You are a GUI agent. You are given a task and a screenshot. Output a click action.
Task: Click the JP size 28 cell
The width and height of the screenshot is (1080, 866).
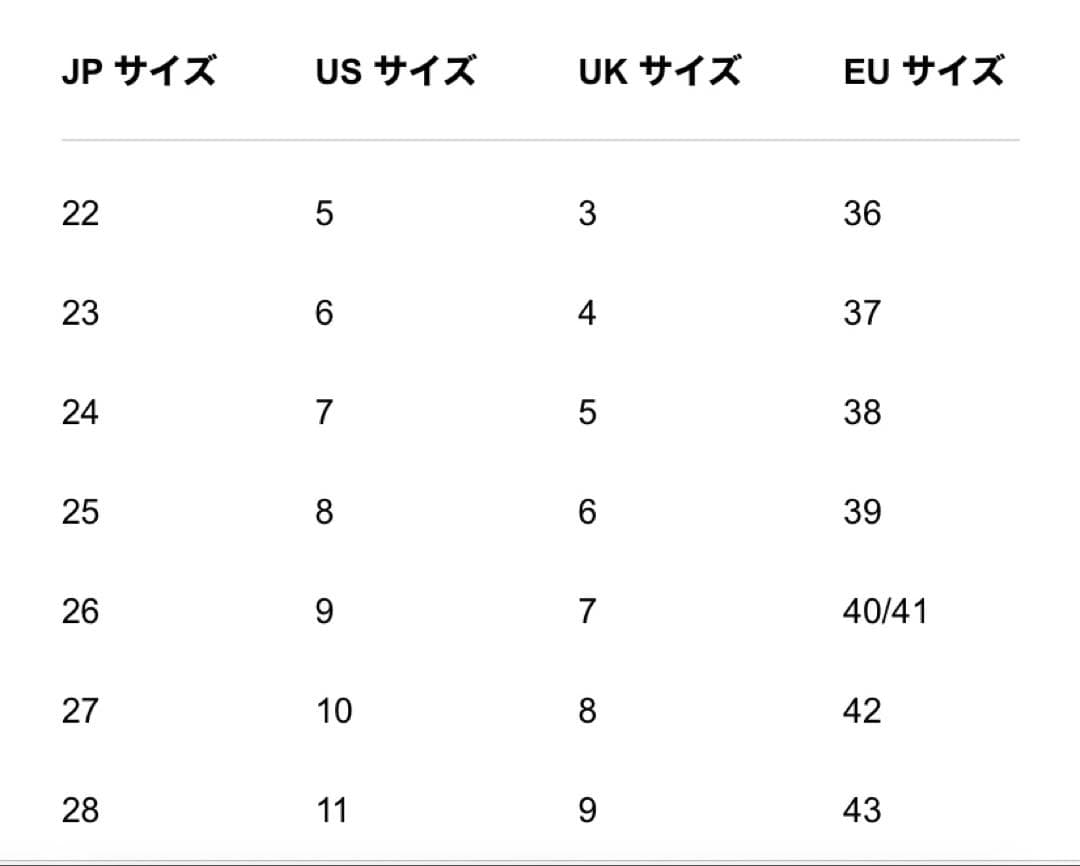pyautogui.click(x=80, y=810)
